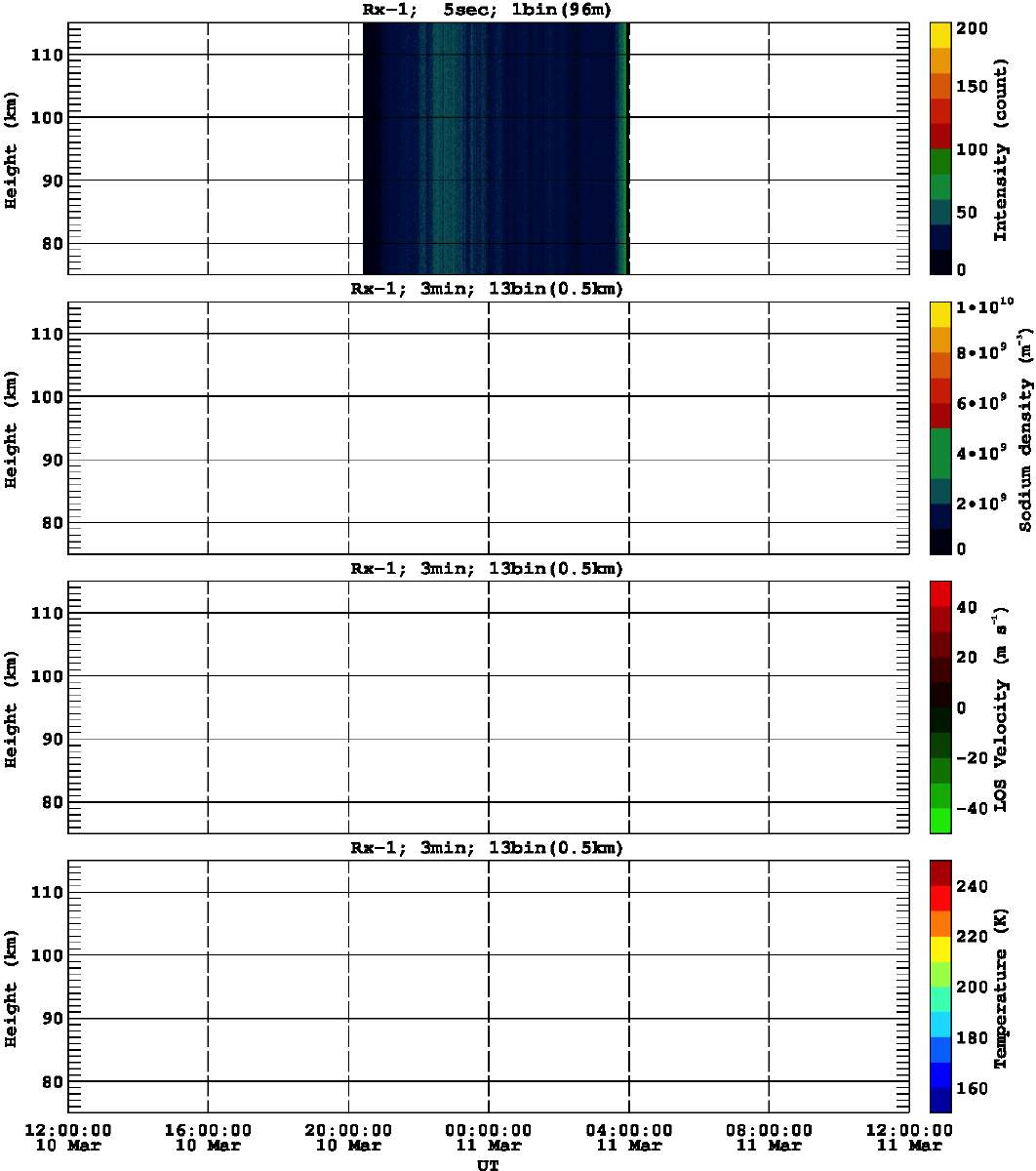Click the '12:00:00 11 Mar' time tick label
The height and width of the screenshot is (1171, 1036).
(x=909, y=1137)
